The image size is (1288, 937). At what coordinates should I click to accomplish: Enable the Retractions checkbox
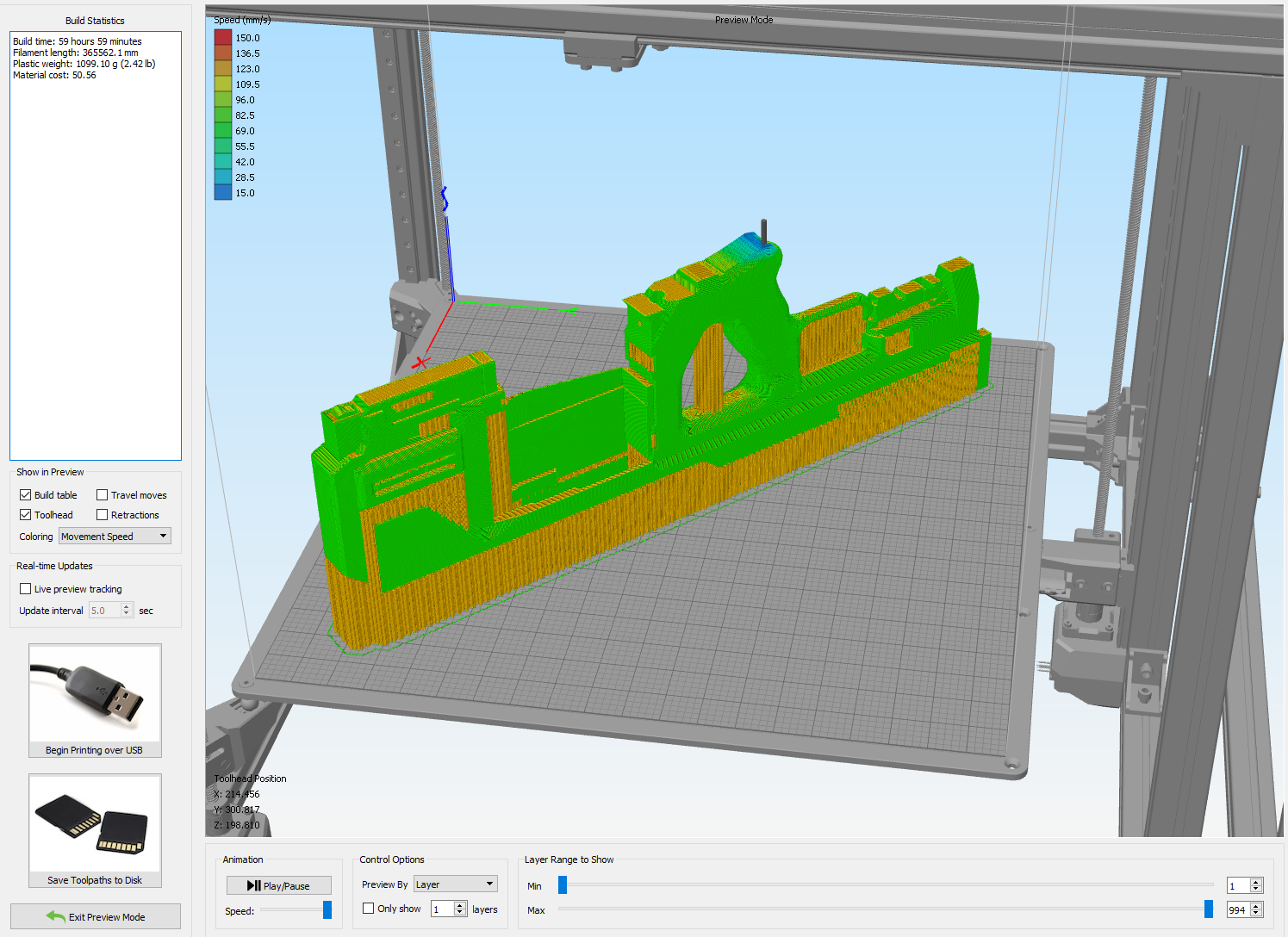(x=103, y=515)
